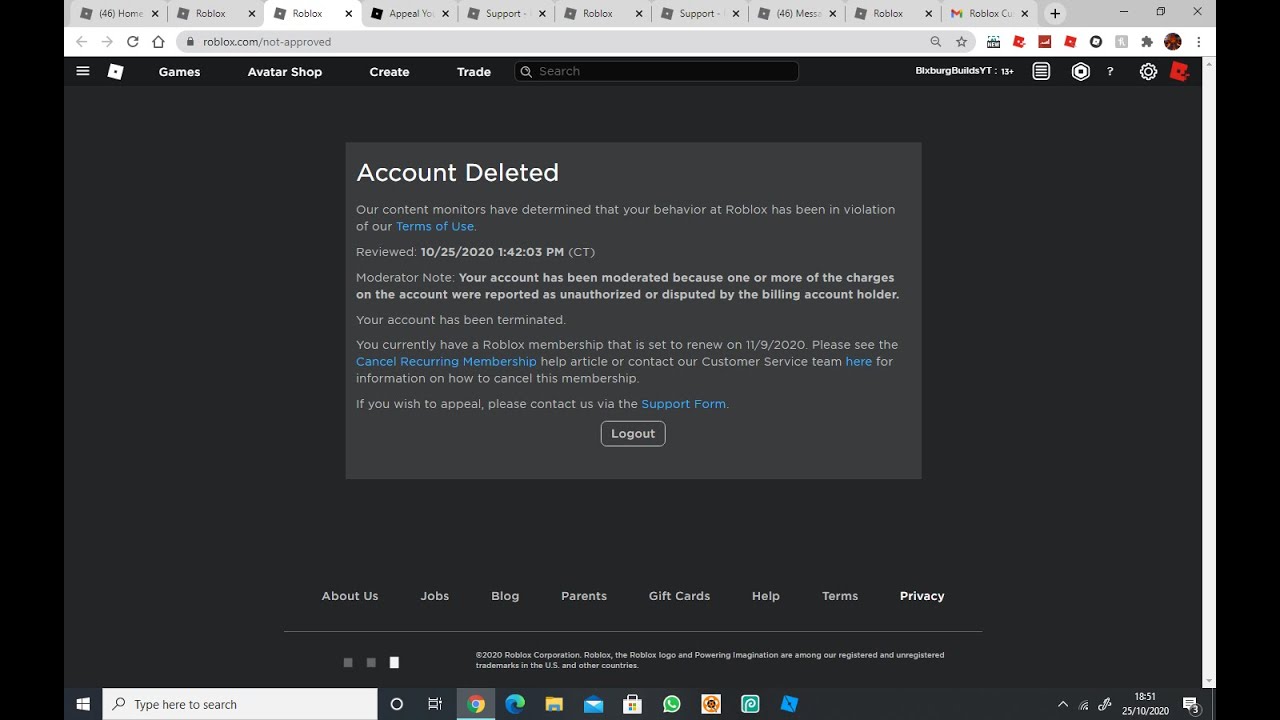This screenshot has width=1280, height=720.
Task: Open Windows Start menu
Action: pos(83,704)
